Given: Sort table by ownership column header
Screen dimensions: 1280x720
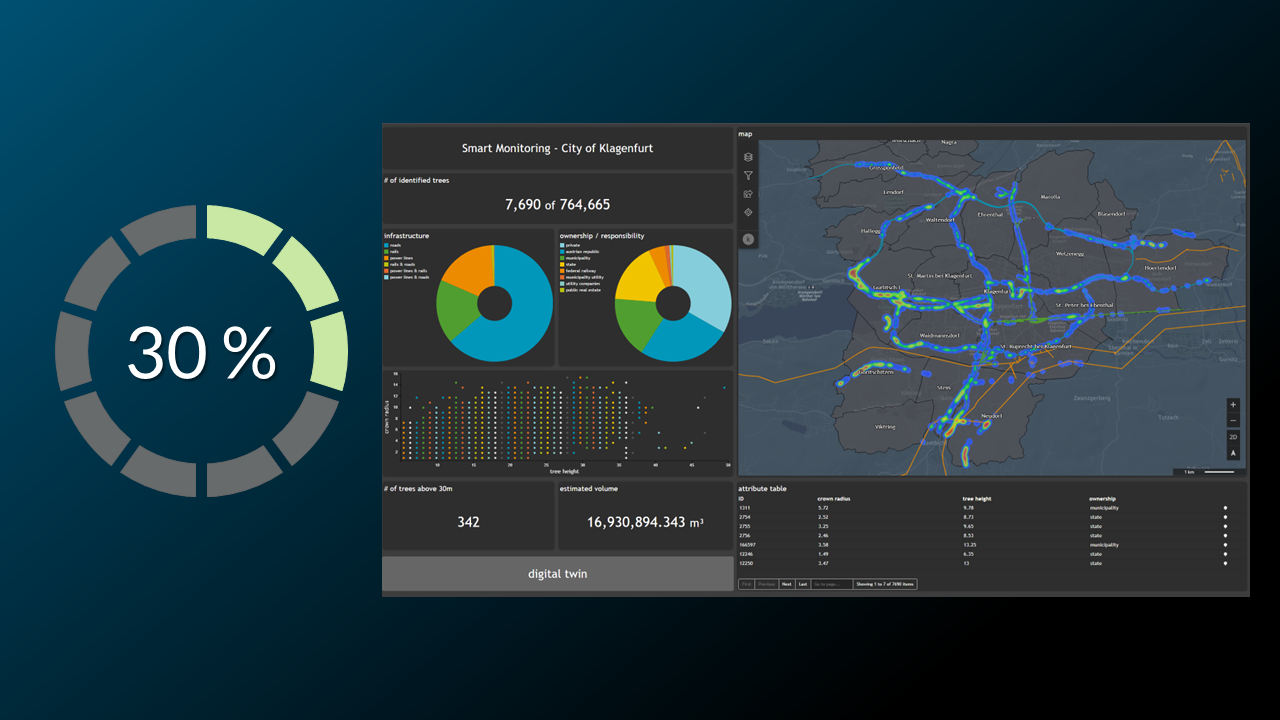Looking at the screenshot, I should point(1102,498).
